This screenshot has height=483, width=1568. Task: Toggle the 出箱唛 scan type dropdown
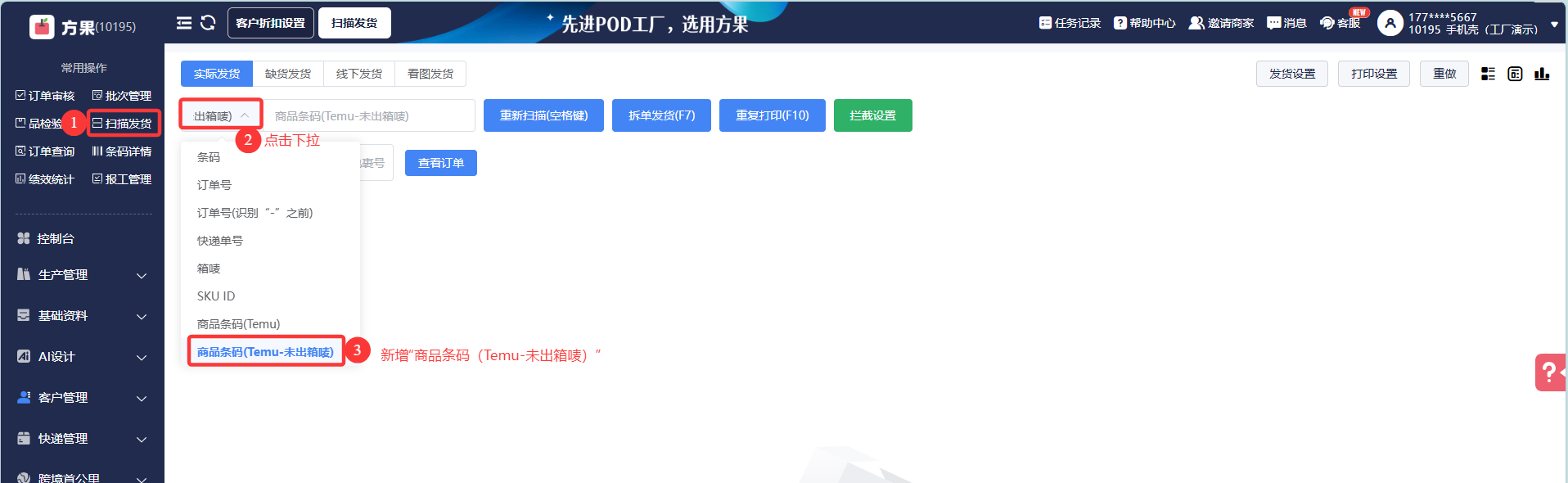[x=221, y=116]
